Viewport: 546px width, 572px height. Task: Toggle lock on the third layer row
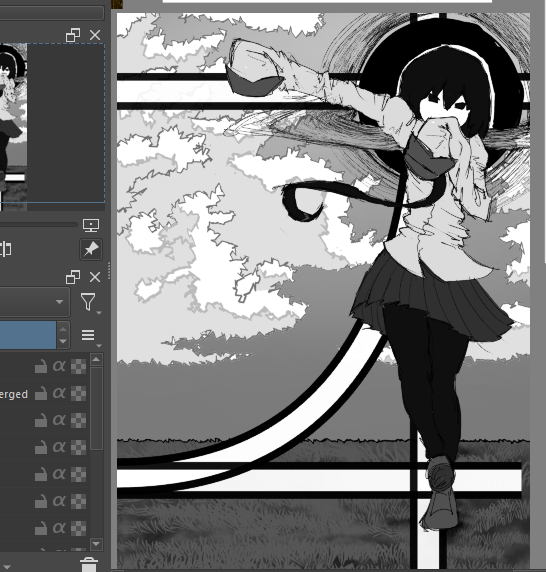tap(41, 420)
